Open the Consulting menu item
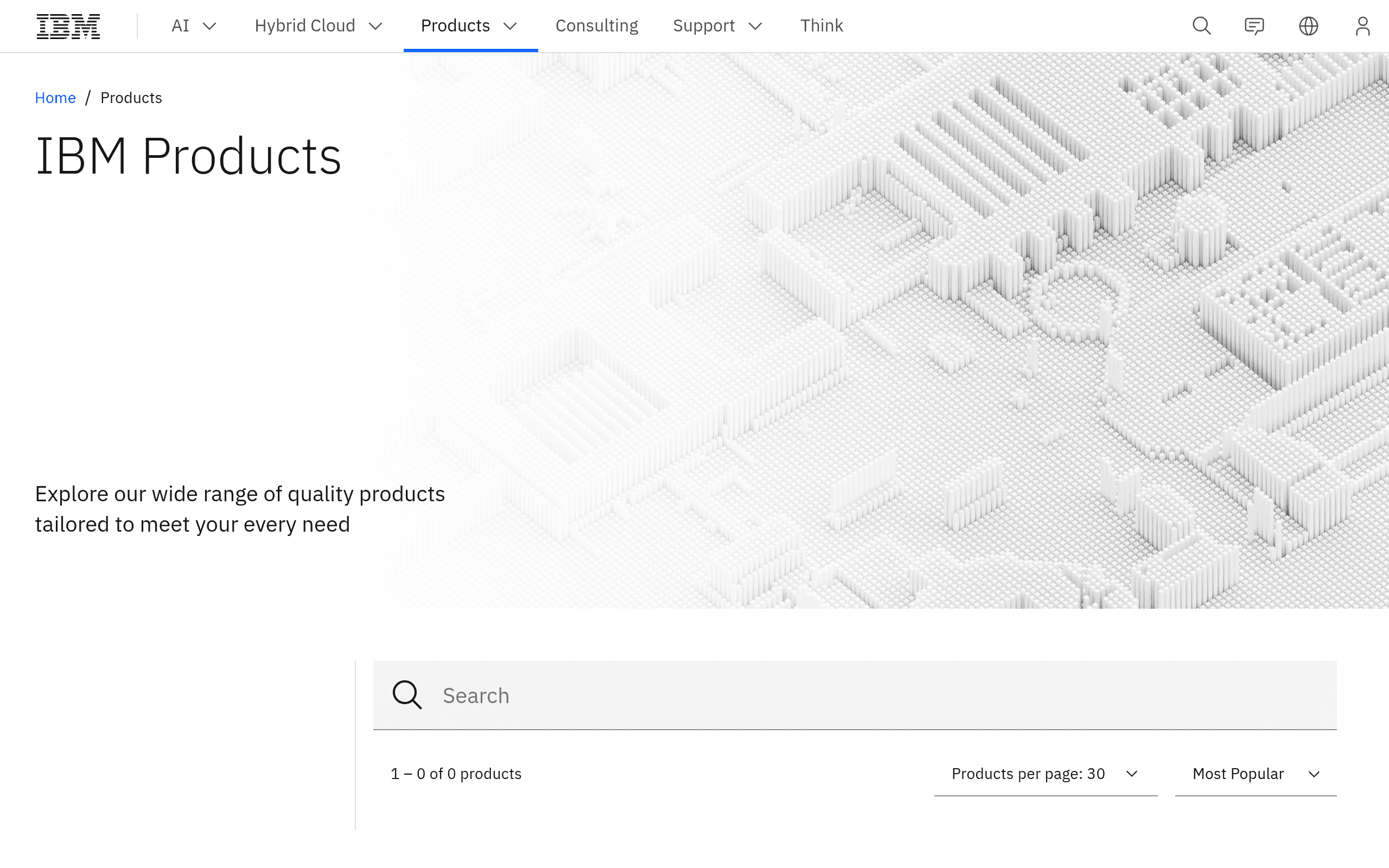1389x868 pixels. [596, 26]
